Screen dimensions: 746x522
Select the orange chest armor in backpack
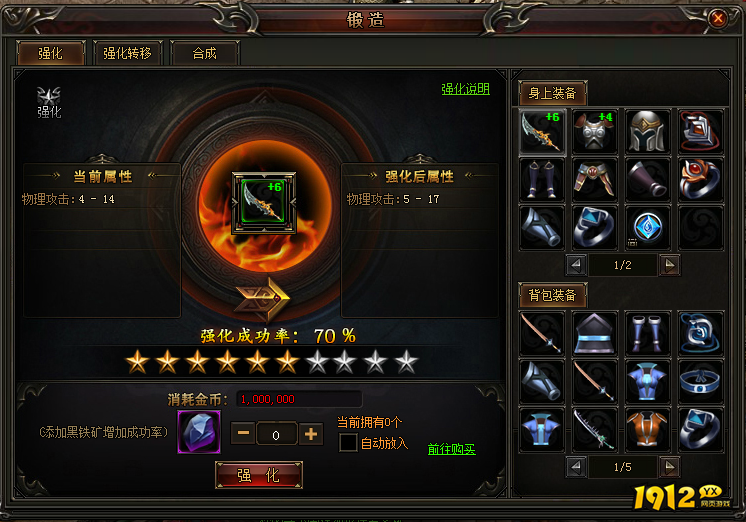[647, 429]
